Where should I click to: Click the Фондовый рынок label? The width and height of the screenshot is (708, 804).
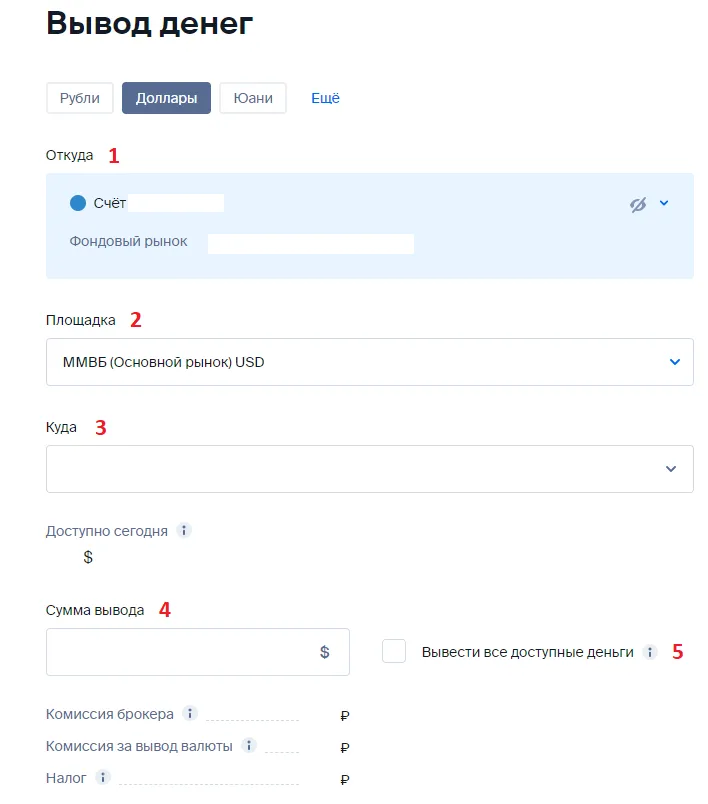[x=128, y=242]
